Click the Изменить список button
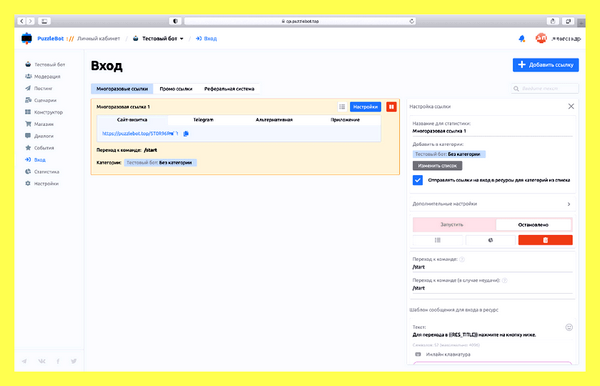The width and height of the screenshot is (600, 386). tap(437, 166)
